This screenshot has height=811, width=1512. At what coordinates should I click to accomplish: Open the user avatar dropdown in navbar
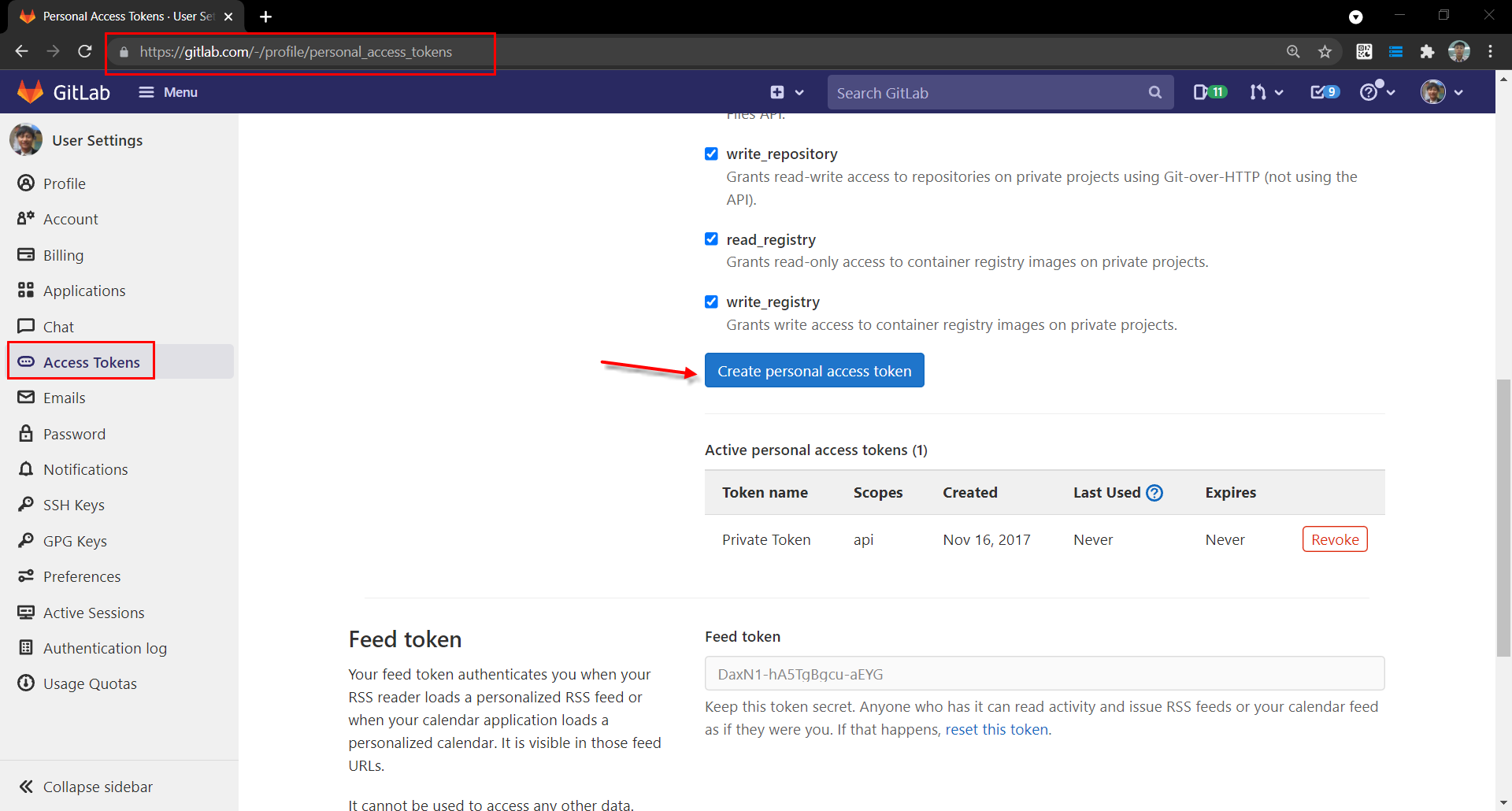click(1442, 92)
